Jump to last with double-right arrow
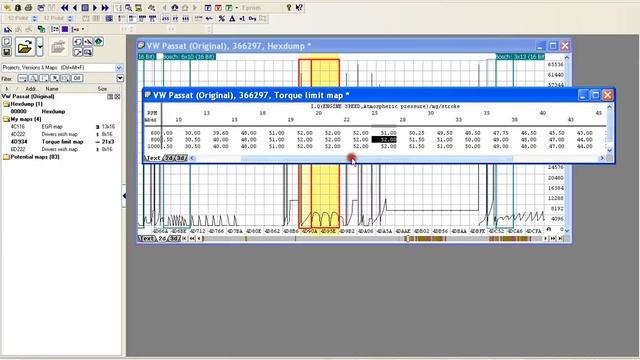 [105, 7]
